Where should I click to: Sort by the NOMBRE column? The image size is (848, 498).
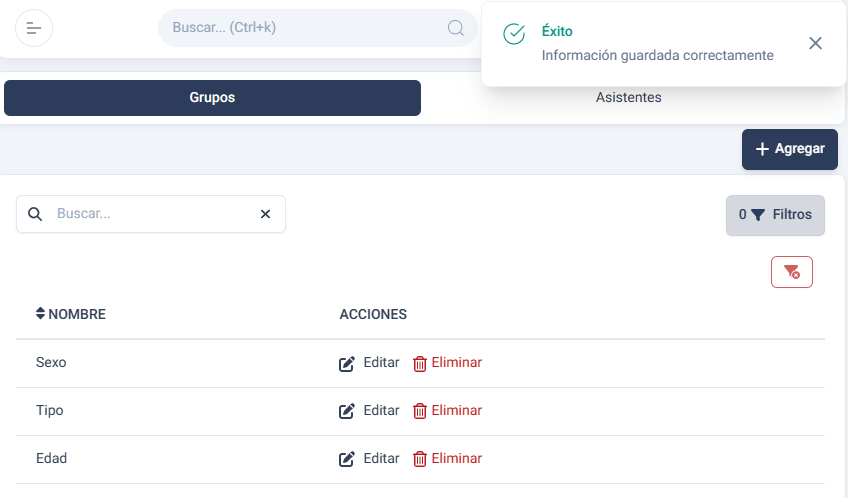click(71, 314)
